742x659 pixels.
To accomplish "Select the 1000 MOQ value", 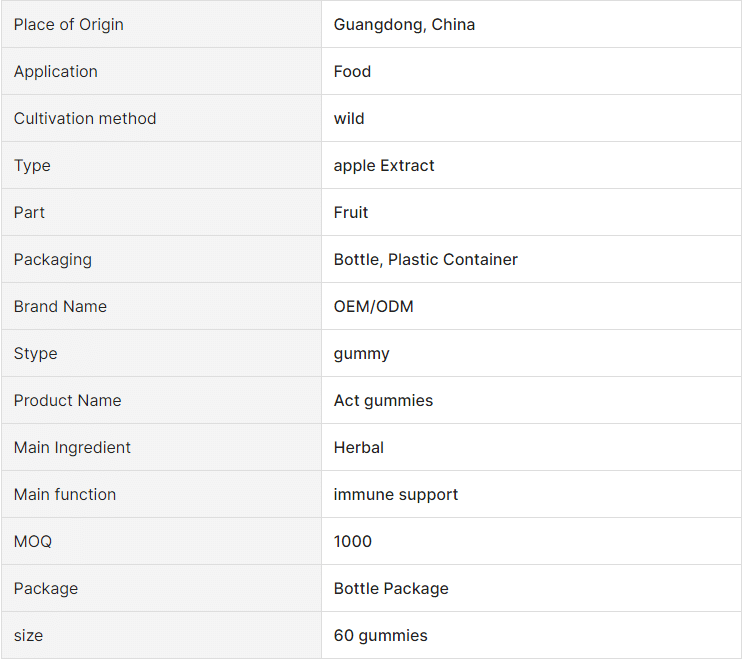I will click(353, 541).
